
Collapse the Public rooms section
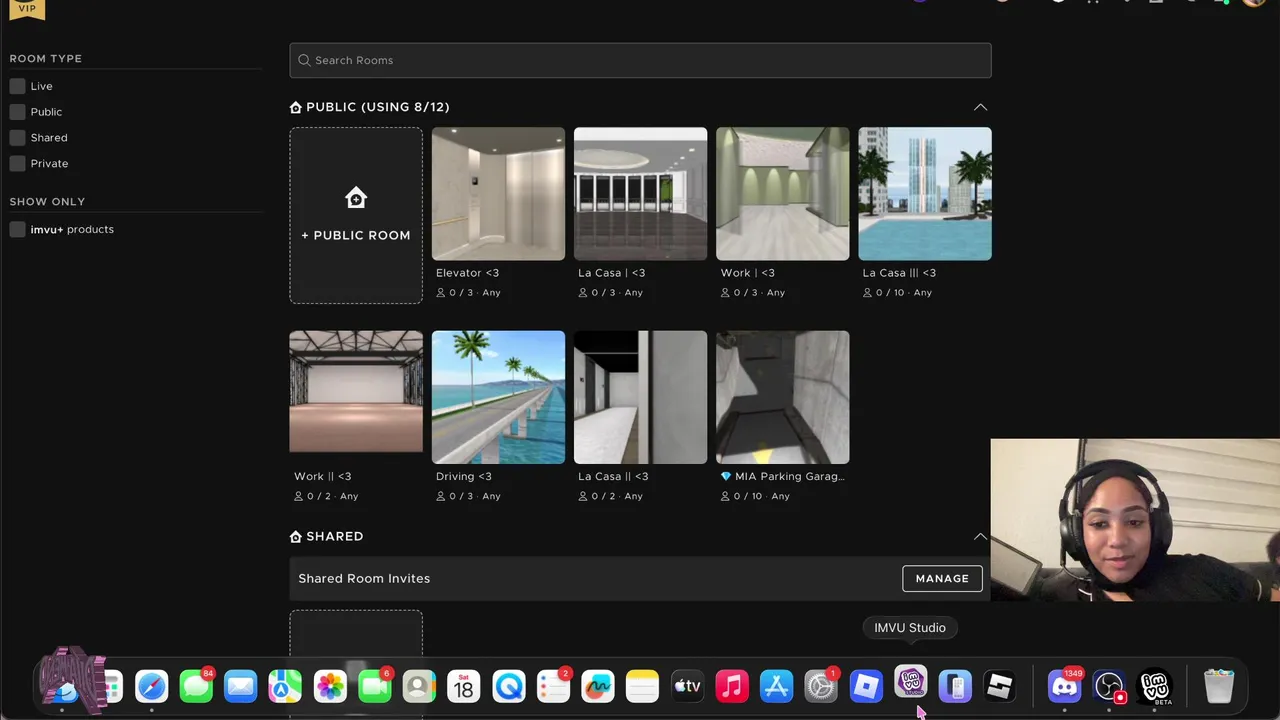click(x=980, y=107)
